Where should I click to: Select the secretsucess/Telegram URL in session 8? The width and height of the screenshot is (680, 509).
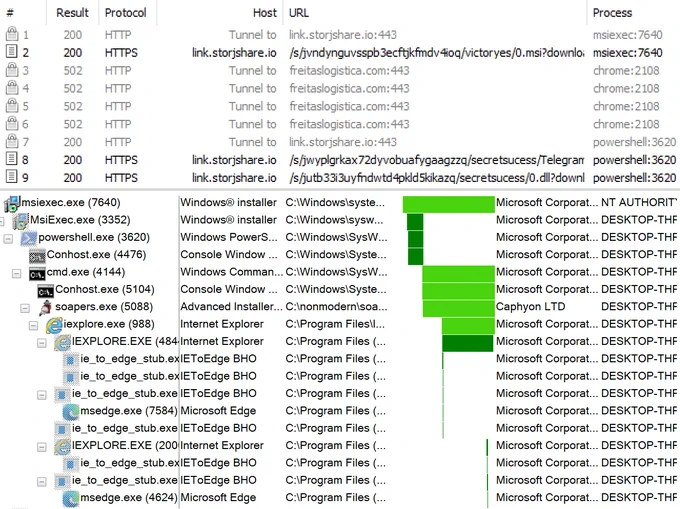click(x=437, y=160)
